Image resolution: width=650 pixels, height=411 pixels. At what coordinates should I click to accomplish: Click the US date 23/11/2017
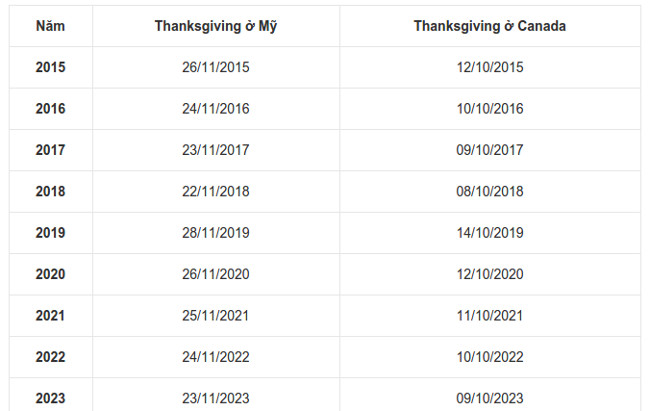click(x=216, y=150)
